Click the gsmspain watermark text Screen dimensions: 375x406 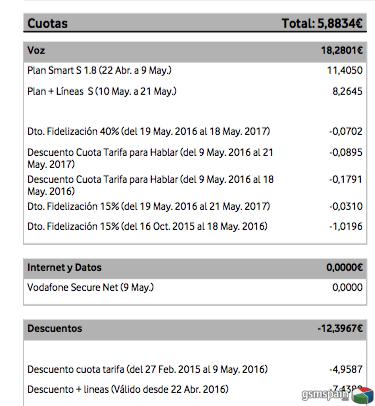point(327,395)
